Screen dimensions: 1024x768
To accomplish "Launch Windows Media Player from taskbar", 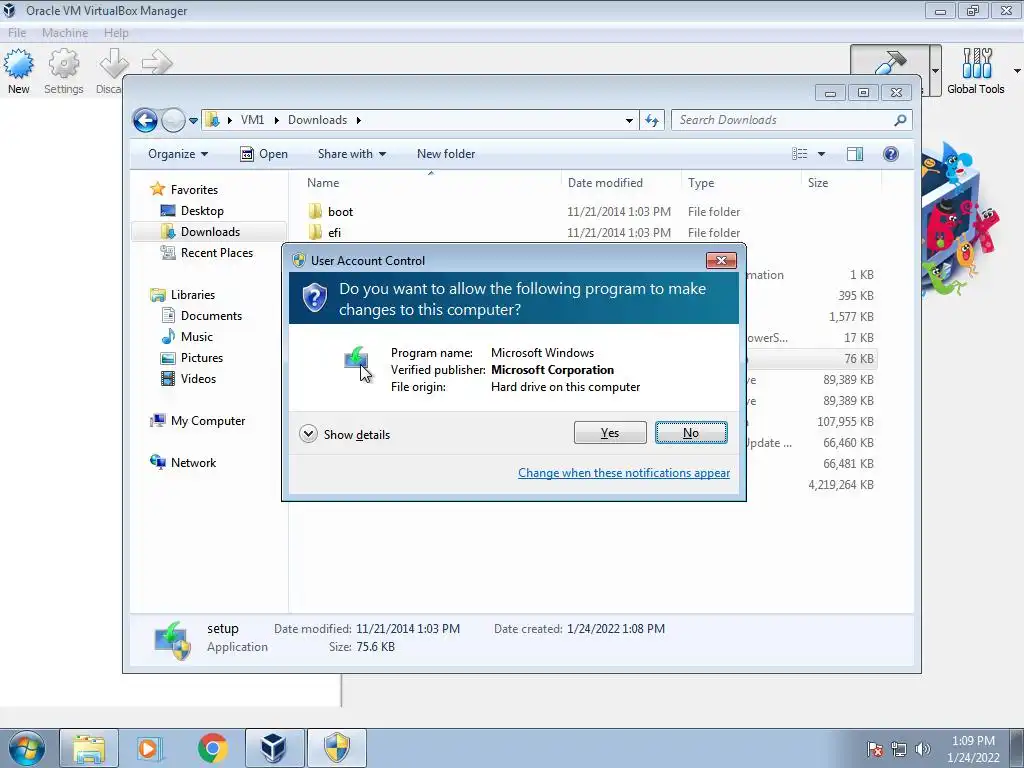I will pos(149,748).
